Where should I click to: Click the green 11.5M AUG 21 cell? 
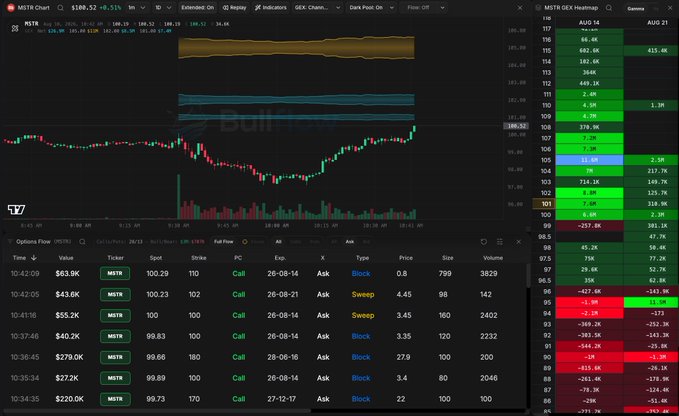tap(651, 302)
